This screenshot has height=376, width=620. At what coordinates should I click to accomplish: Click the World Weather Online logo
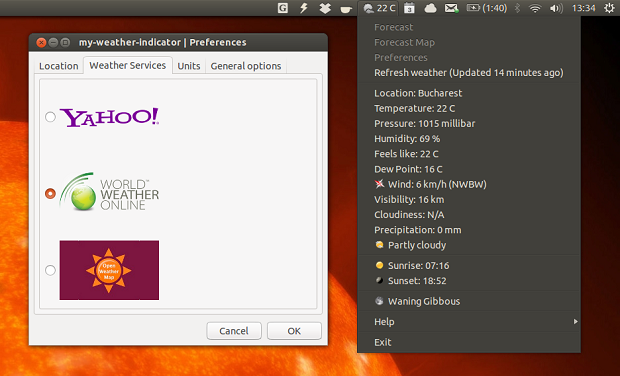click(x=109, y=191)
